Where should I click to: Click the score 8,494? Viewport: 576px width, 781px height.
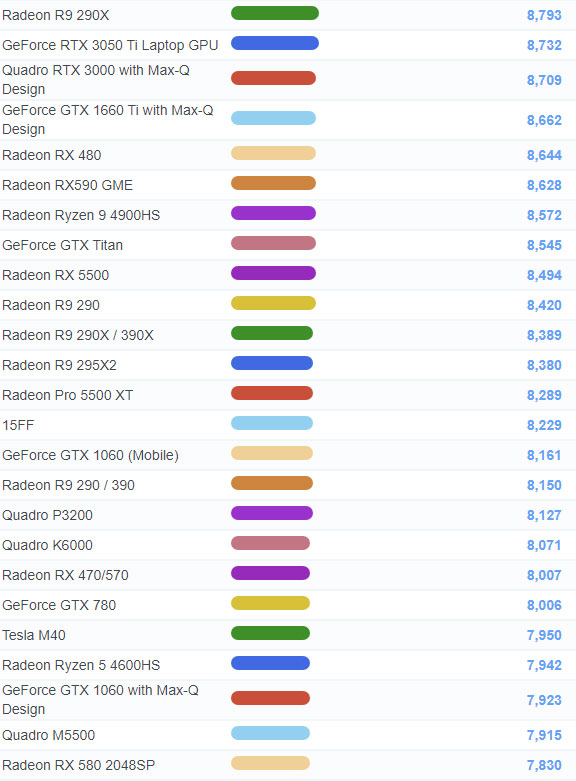point(544,275)
